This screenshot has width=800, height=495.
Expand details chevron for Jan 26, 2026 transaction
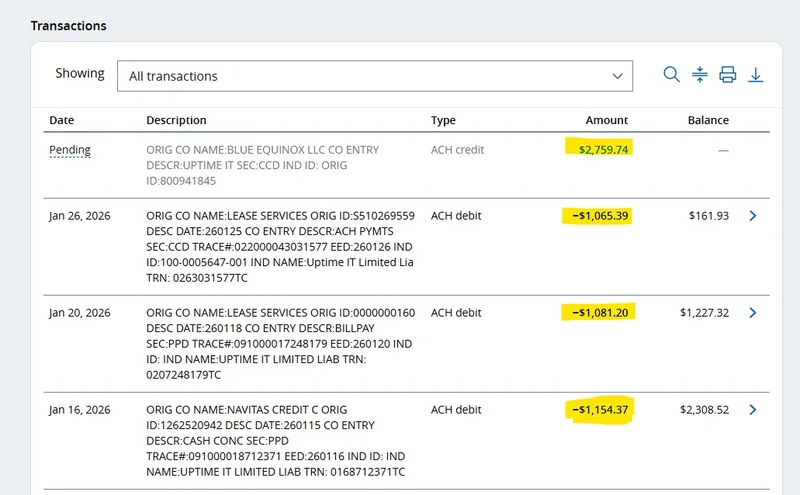pos(753,216)
